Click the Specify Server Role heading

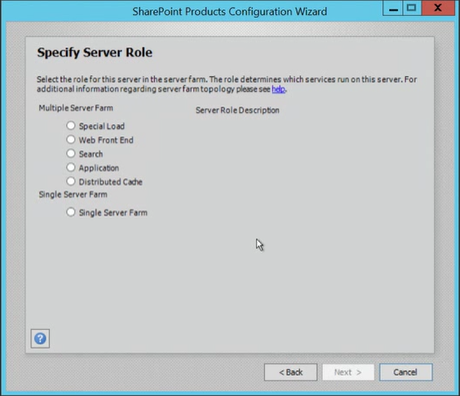95,53
